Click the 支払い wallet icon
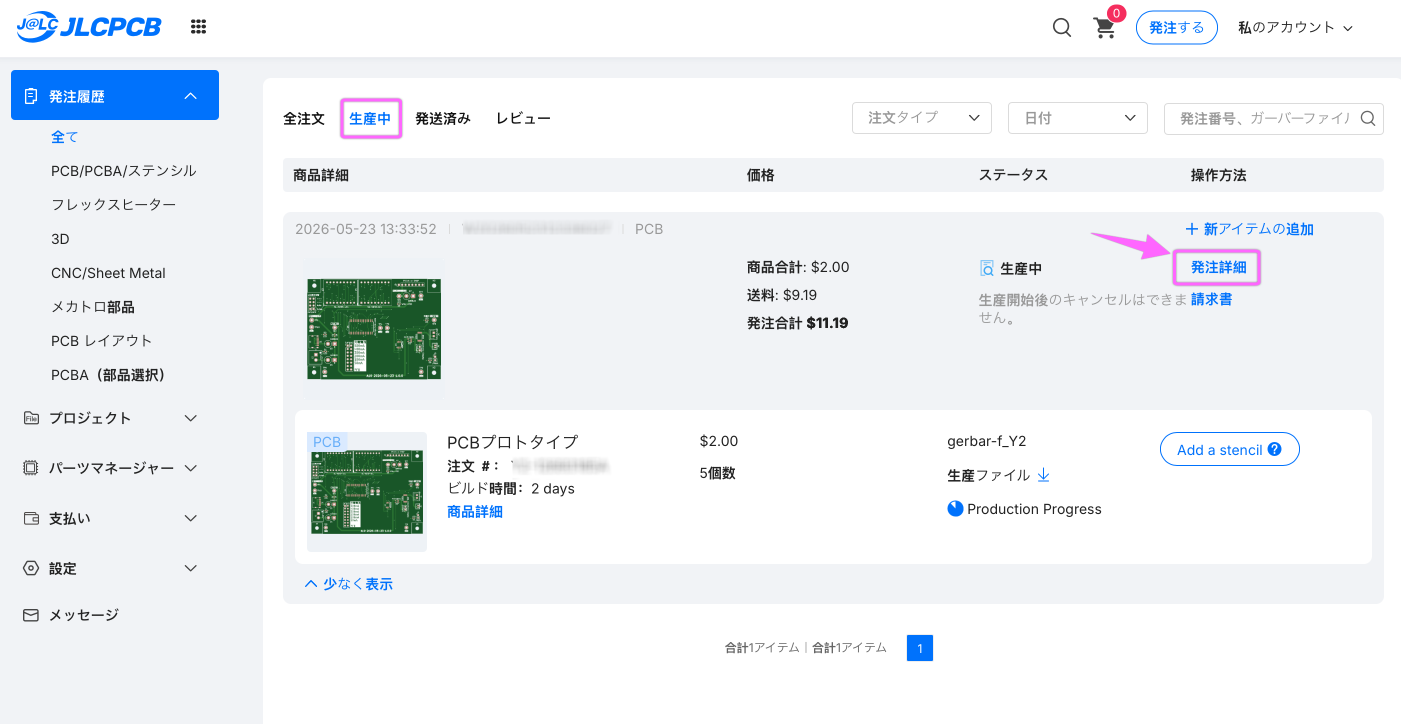This screenshot has width=1401, height=724. pos(31,518)
